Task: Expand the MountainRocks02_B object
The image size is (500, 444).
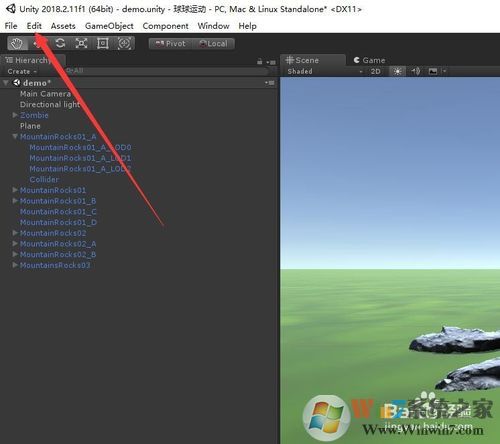Action: (x=15, y=254)
